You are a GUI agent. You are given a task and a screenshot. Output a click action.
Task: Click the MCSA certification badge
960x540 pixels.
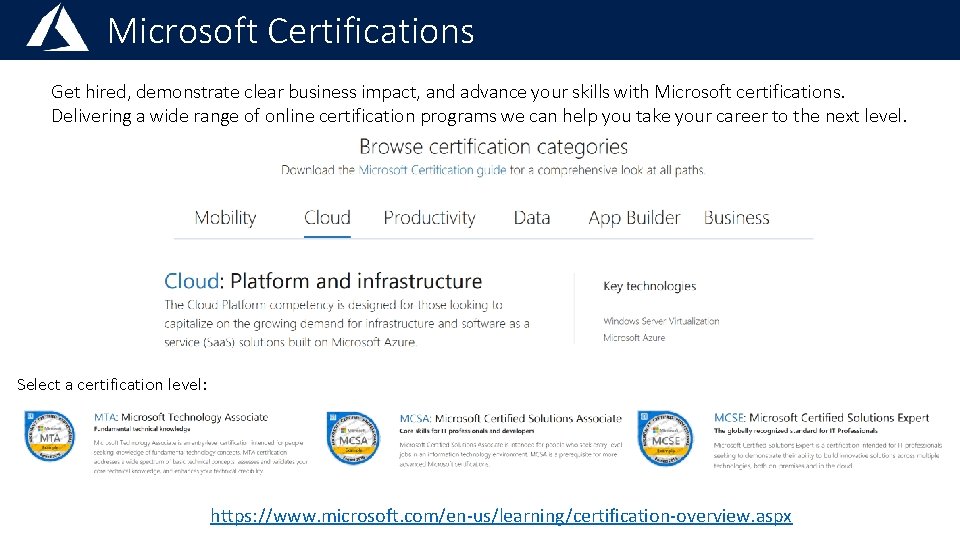tap(353, 438)
